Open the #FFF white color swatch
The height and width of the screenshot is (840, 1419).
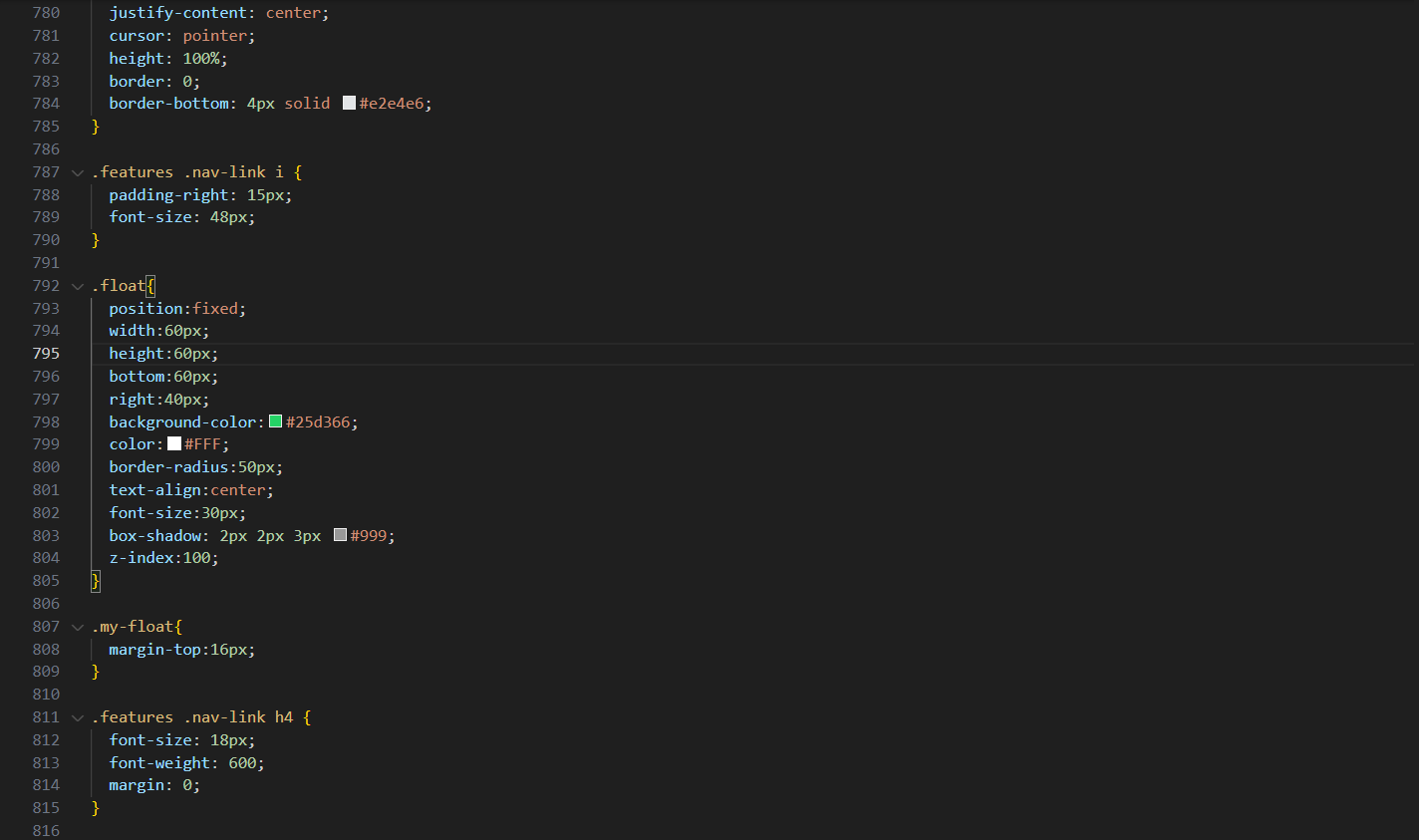[x=174, y=444]
